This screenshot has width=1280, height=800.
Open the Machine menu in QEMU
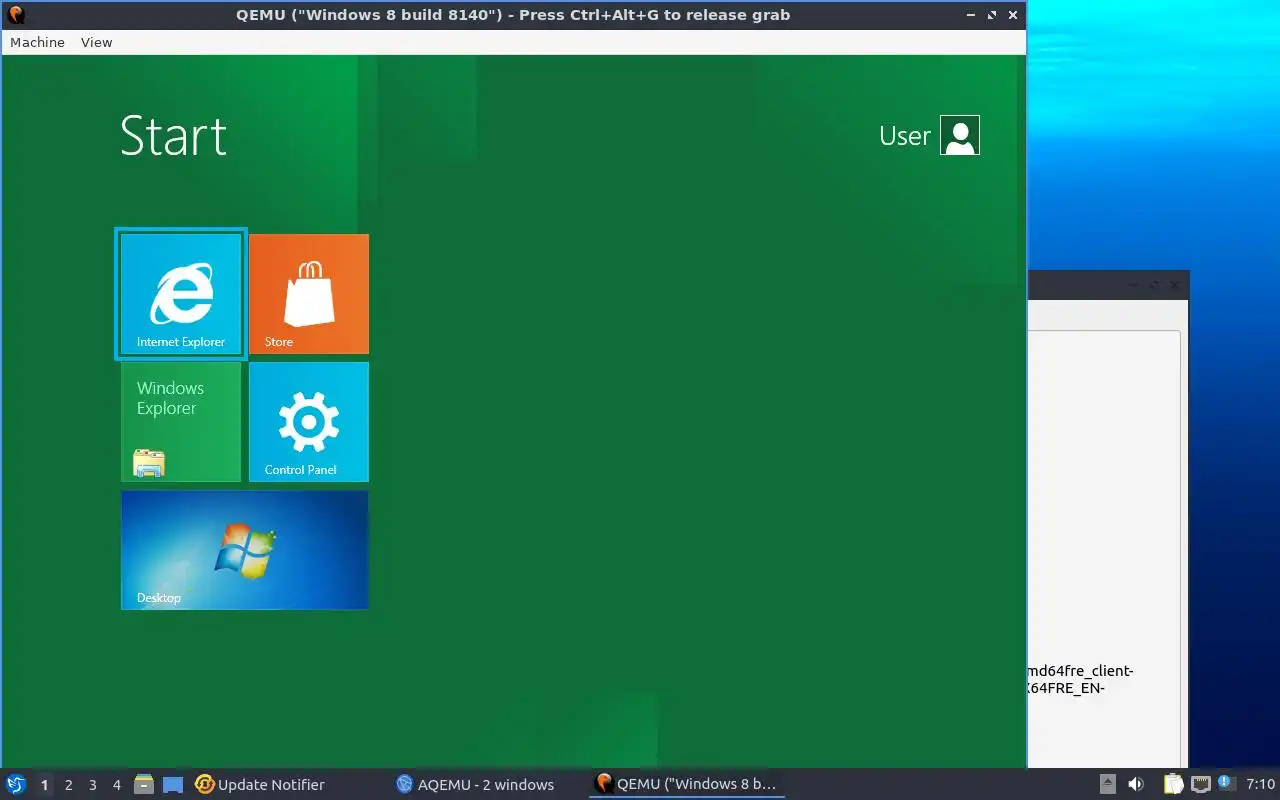pos(37,42)
